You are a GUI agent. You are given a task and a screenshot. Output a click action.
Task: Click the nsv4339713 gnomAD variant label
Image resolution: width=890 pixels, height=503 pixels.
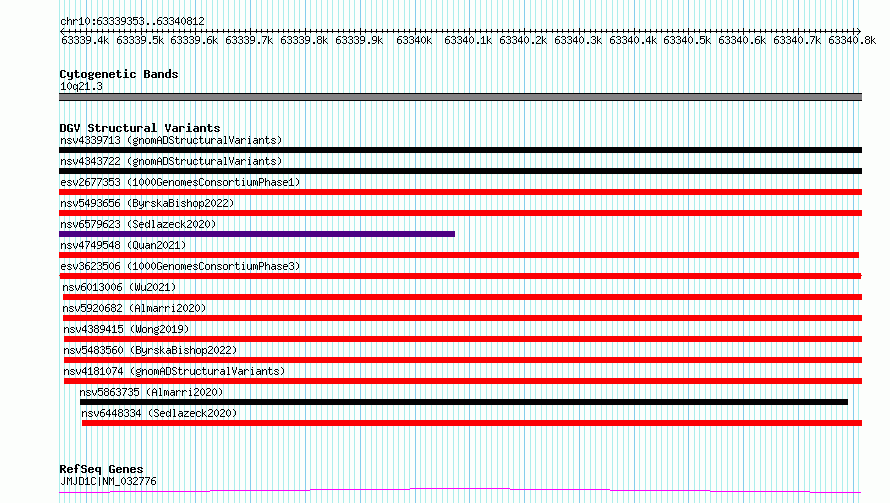(171, 140)
